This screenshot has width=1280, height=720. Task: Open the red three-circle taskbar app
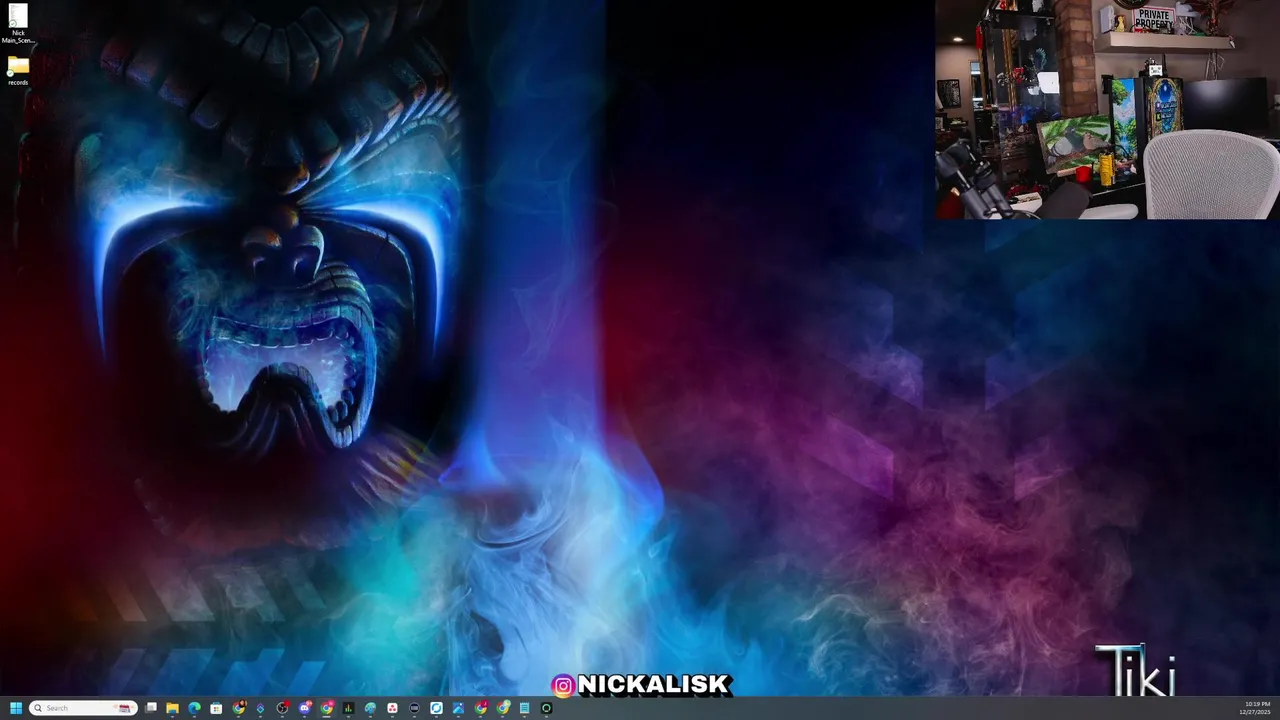392,708
